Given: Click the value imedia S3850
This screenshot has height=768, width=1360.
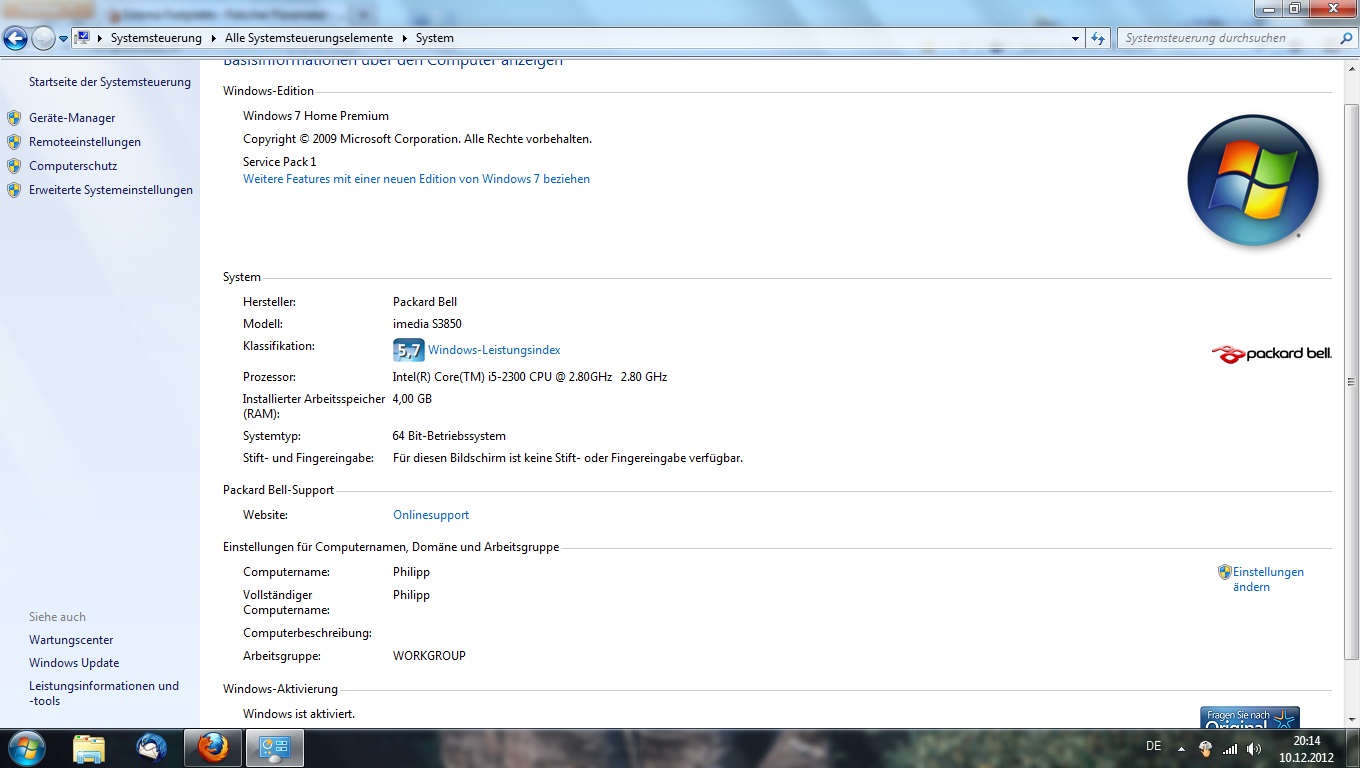Looking at the screenshot, I should 427,324.
